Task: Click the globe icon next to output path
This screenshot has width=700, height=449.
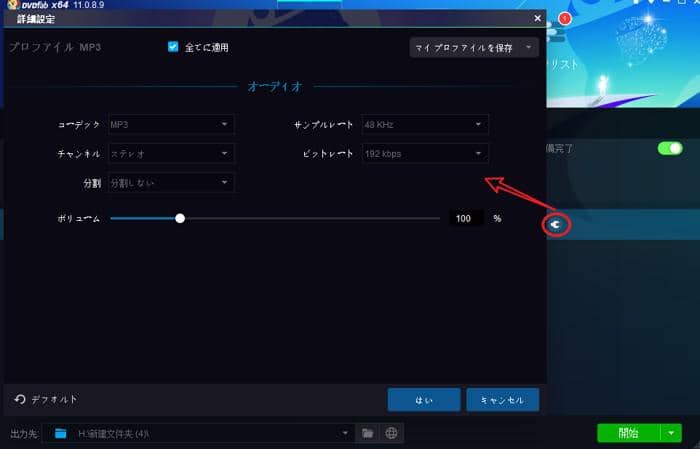Action: [392, 433]
